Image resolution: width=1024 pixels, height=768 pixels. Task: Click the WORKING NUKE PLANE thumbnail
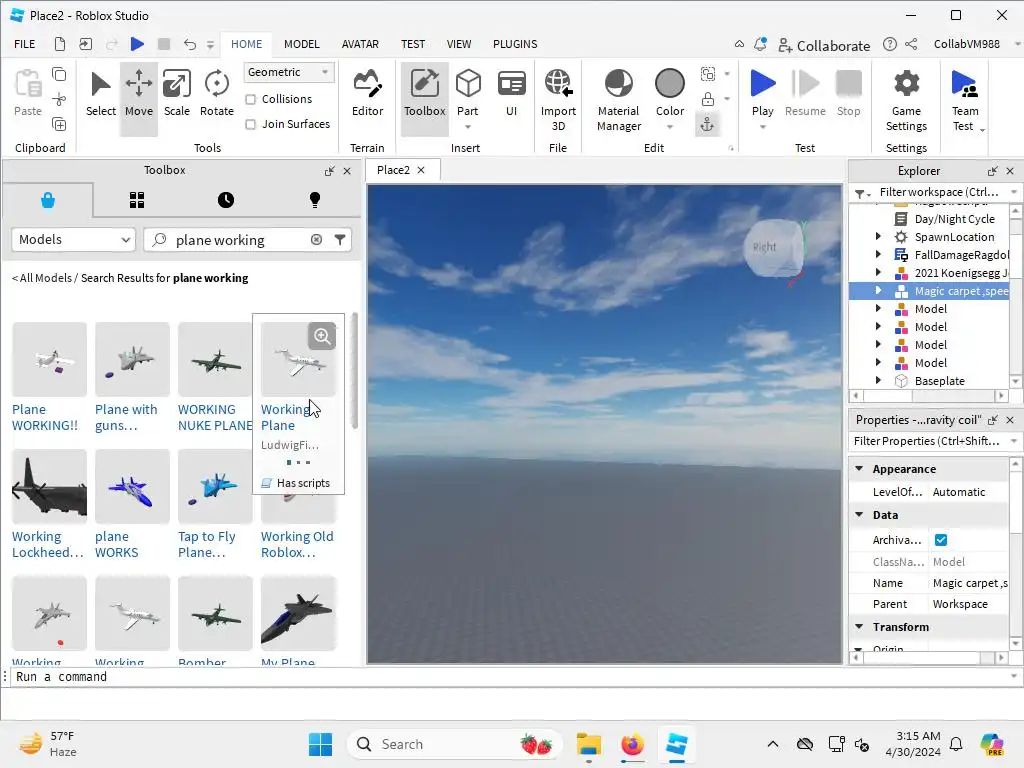point(215,359)
